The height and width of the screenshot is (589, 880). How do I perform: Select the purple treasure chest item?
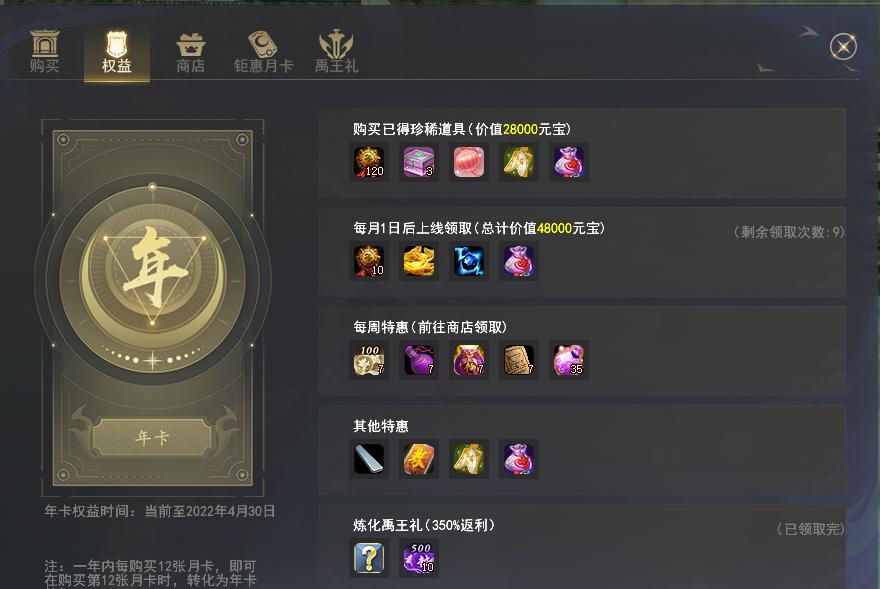(419, 162)
